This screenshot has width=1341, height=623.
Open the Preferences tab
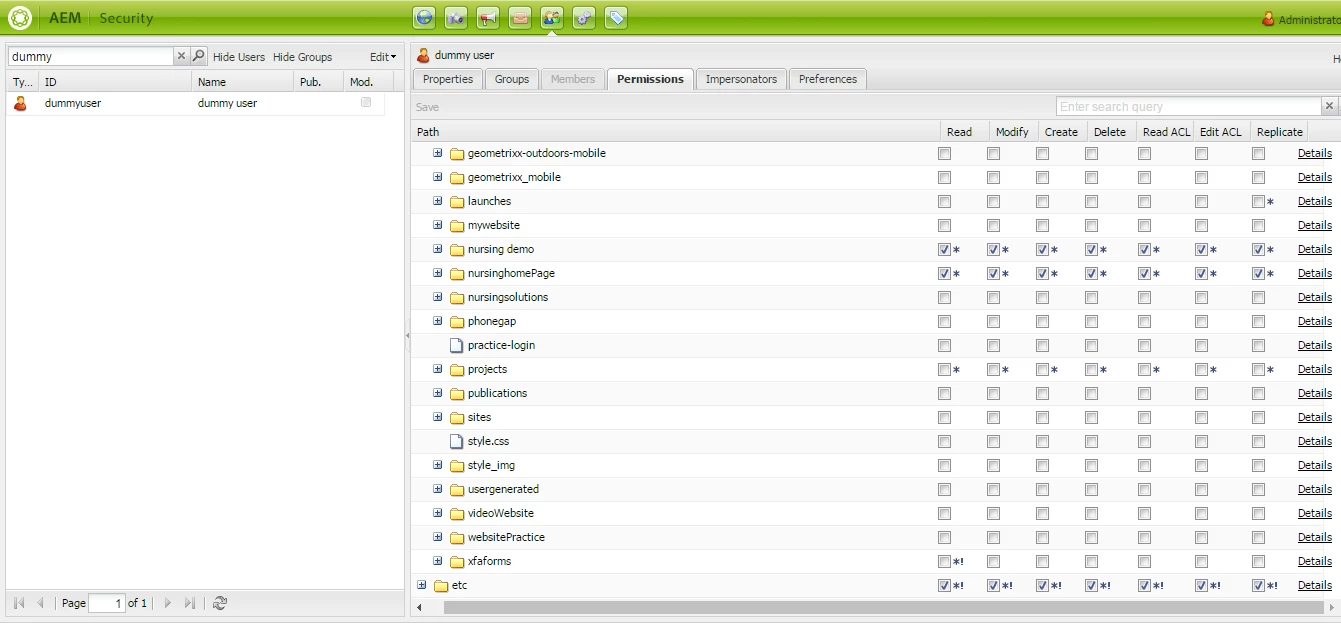(828, 79)
